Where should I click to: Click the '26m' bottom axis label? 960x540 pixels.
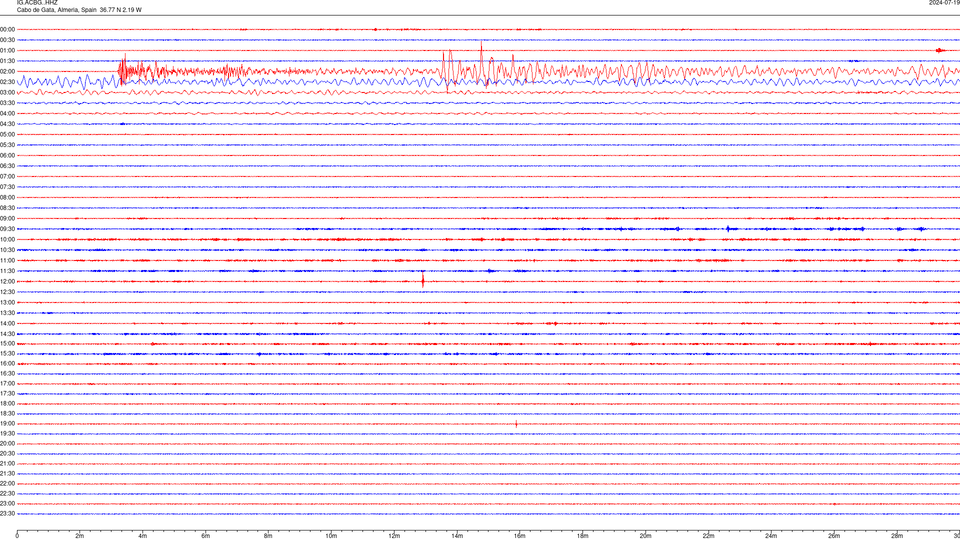(x=834, y=536)
